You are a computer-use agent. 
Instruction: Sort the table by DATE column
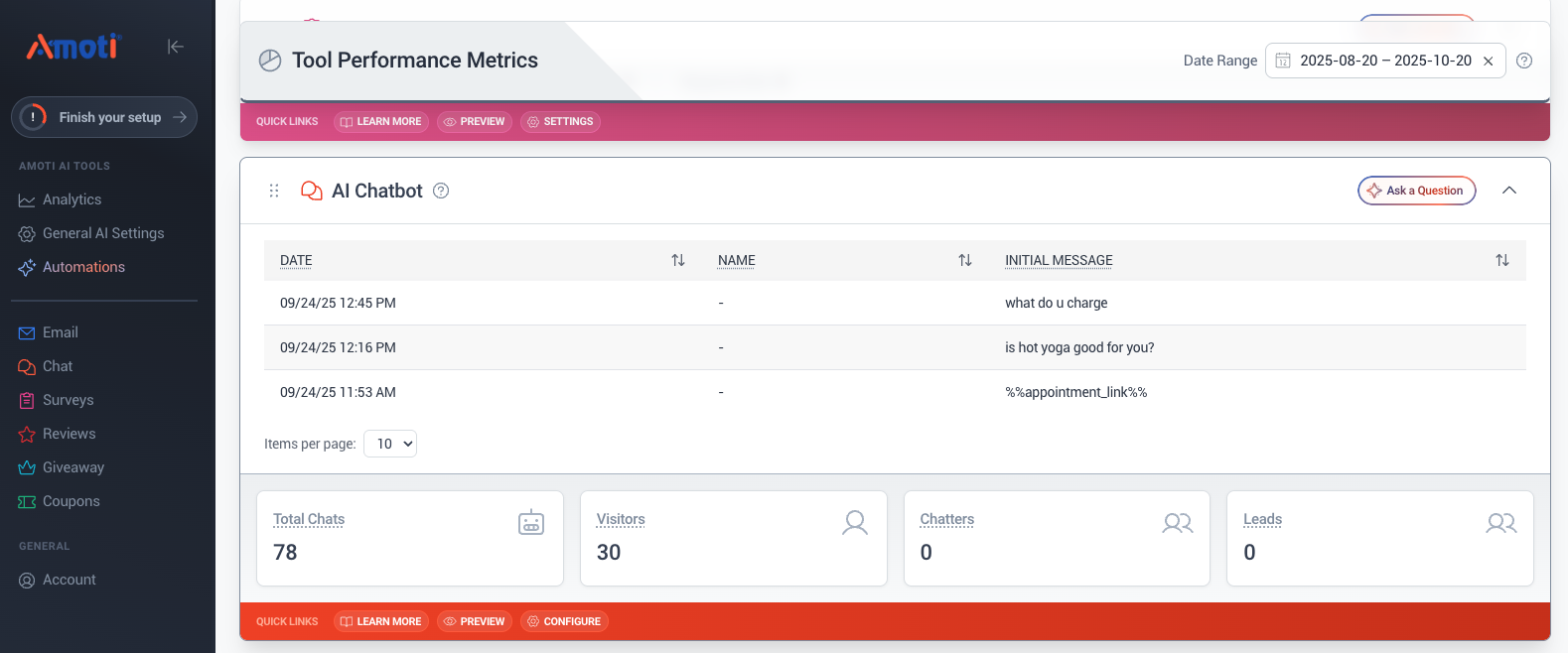[x=678, y=260]
